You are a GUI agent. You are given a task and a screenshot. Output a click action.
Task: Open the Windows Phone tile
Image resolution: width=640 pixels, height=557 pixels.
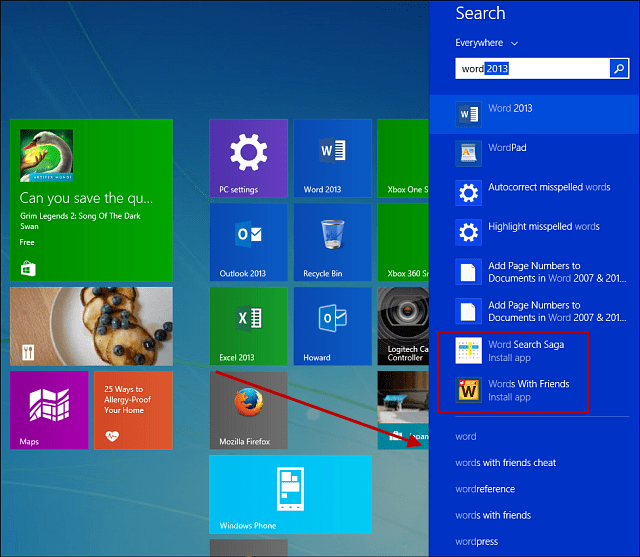pos(291,495)
